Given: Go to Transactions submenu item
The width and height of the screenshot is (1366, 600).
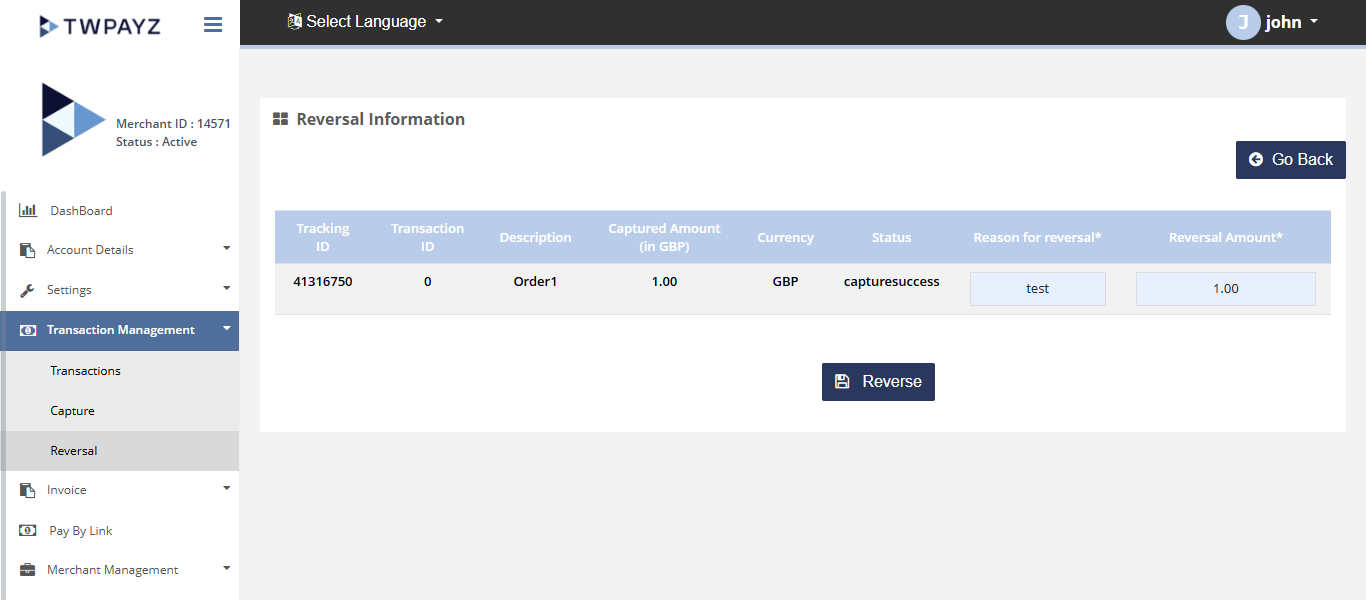Looking at the screenshot, I should click(86, 371).
